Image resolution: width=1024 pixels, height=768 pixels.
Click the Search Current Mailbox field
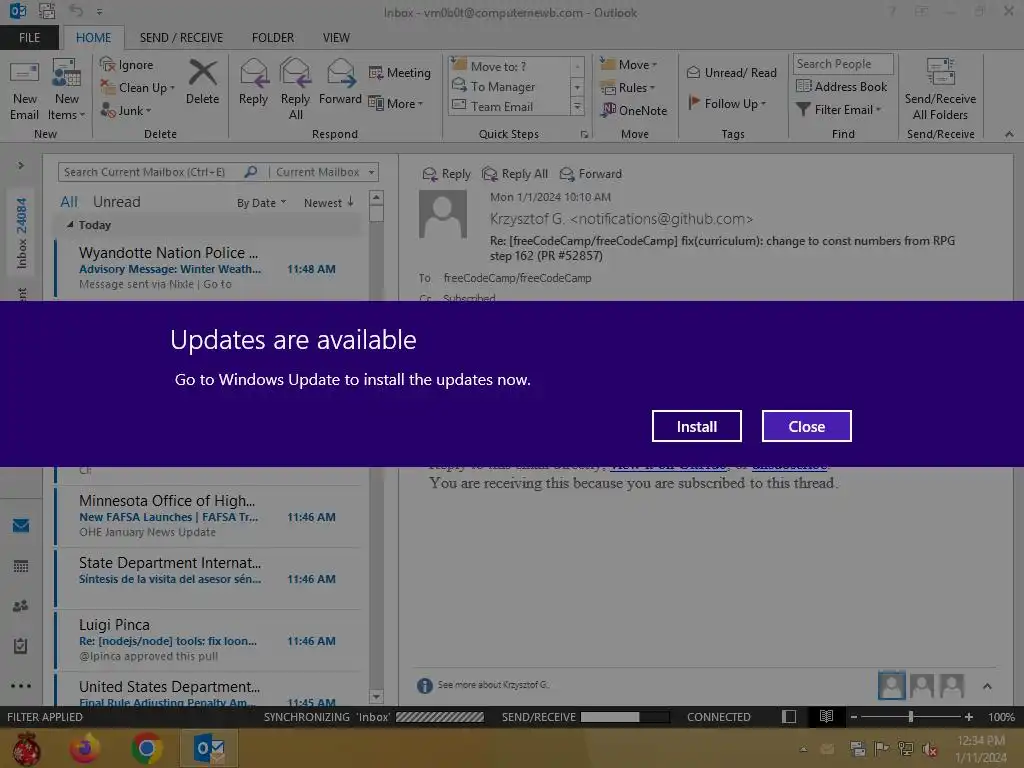tap(153, 172)
